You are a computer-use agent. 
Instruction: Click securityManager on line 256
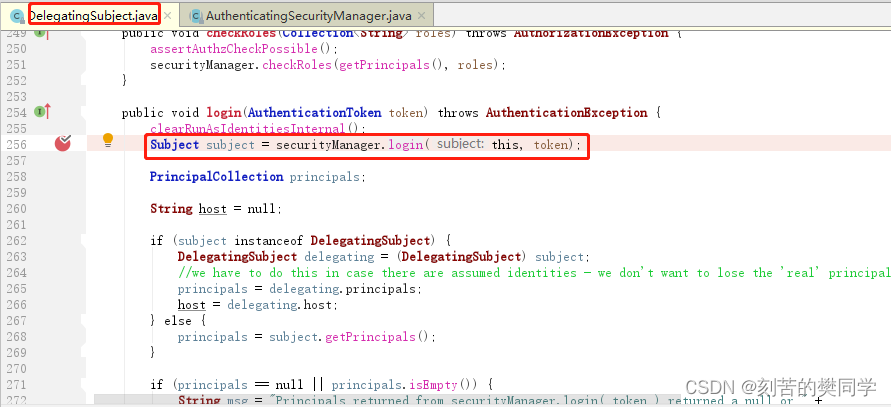[328, 144]
